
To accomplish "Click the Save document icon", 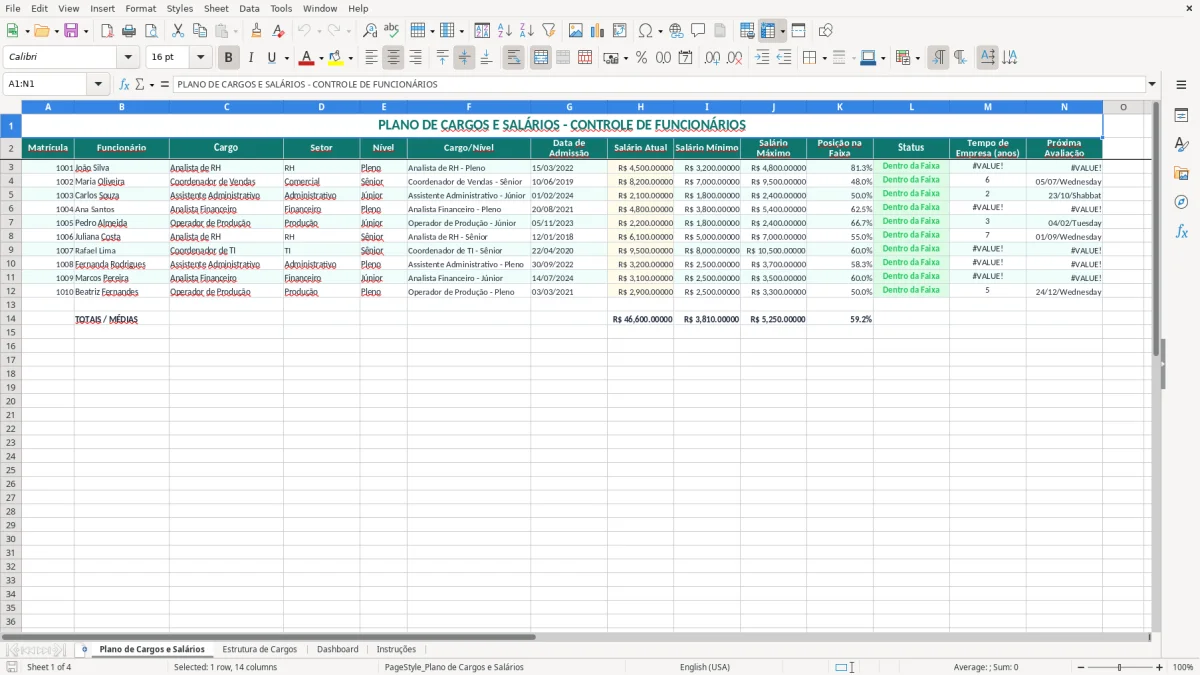I will (x=71, y=31).
